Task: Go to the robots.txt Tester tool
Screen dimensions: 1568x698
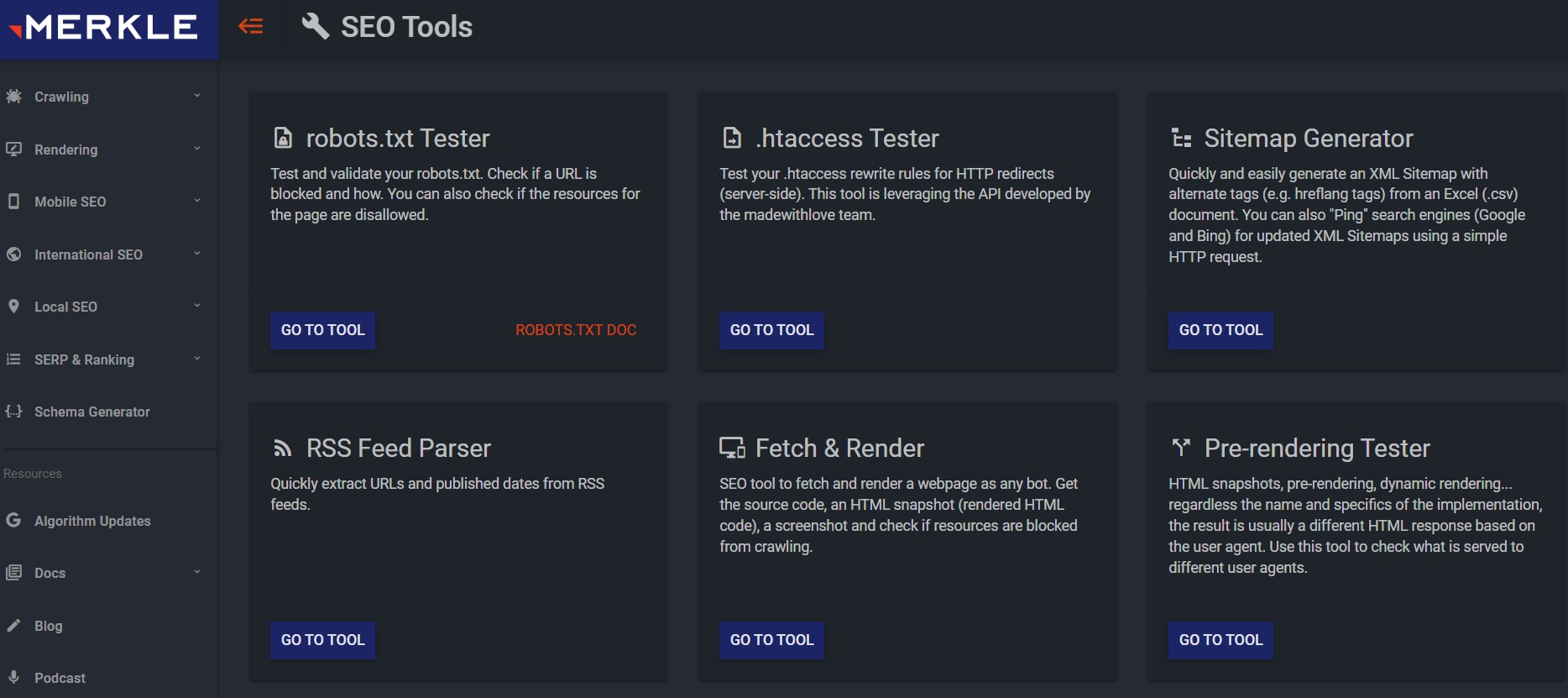Action: point(322,330)
